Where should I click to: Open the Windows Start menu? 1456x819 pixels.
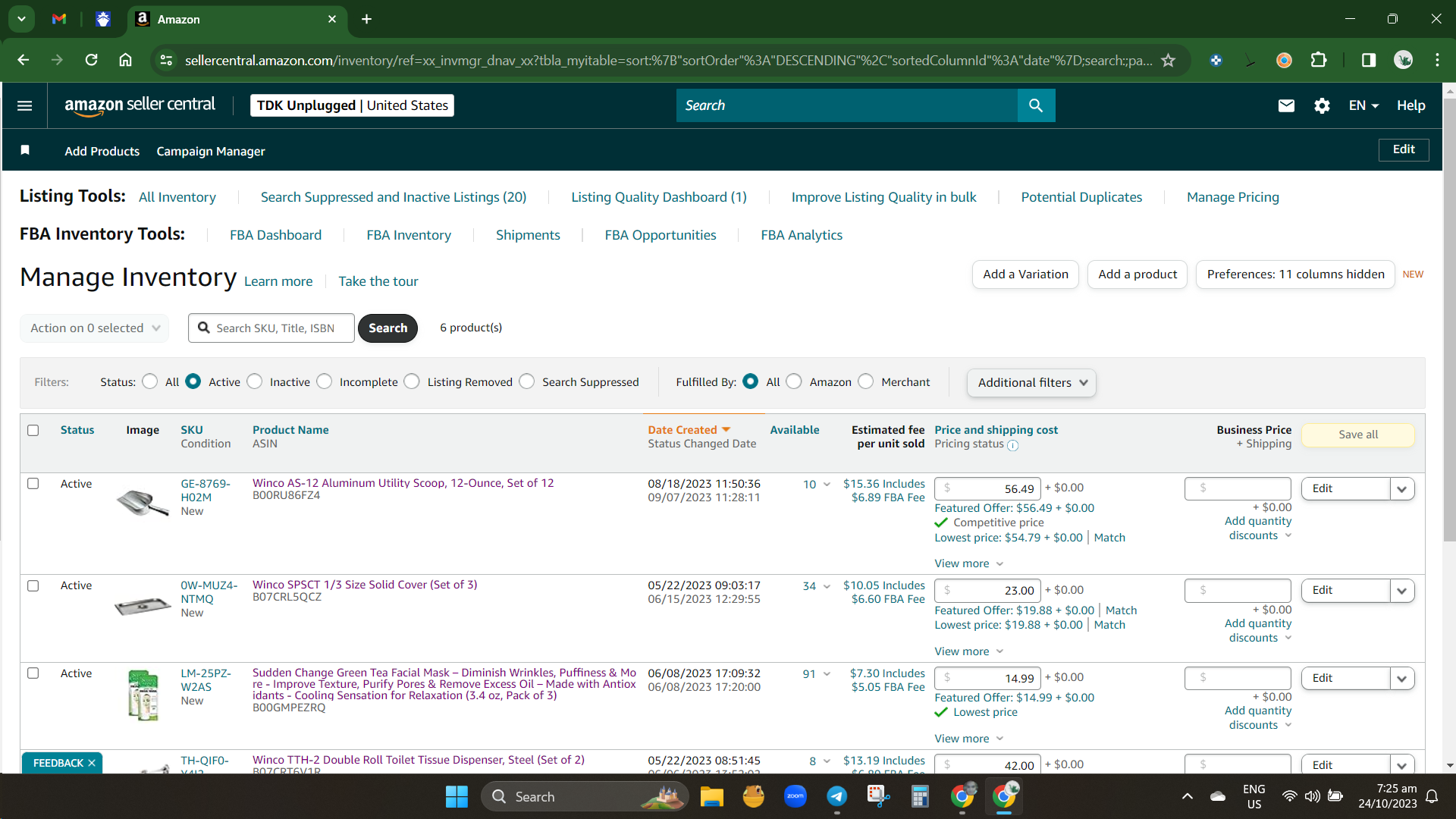[x=457, y=796]
